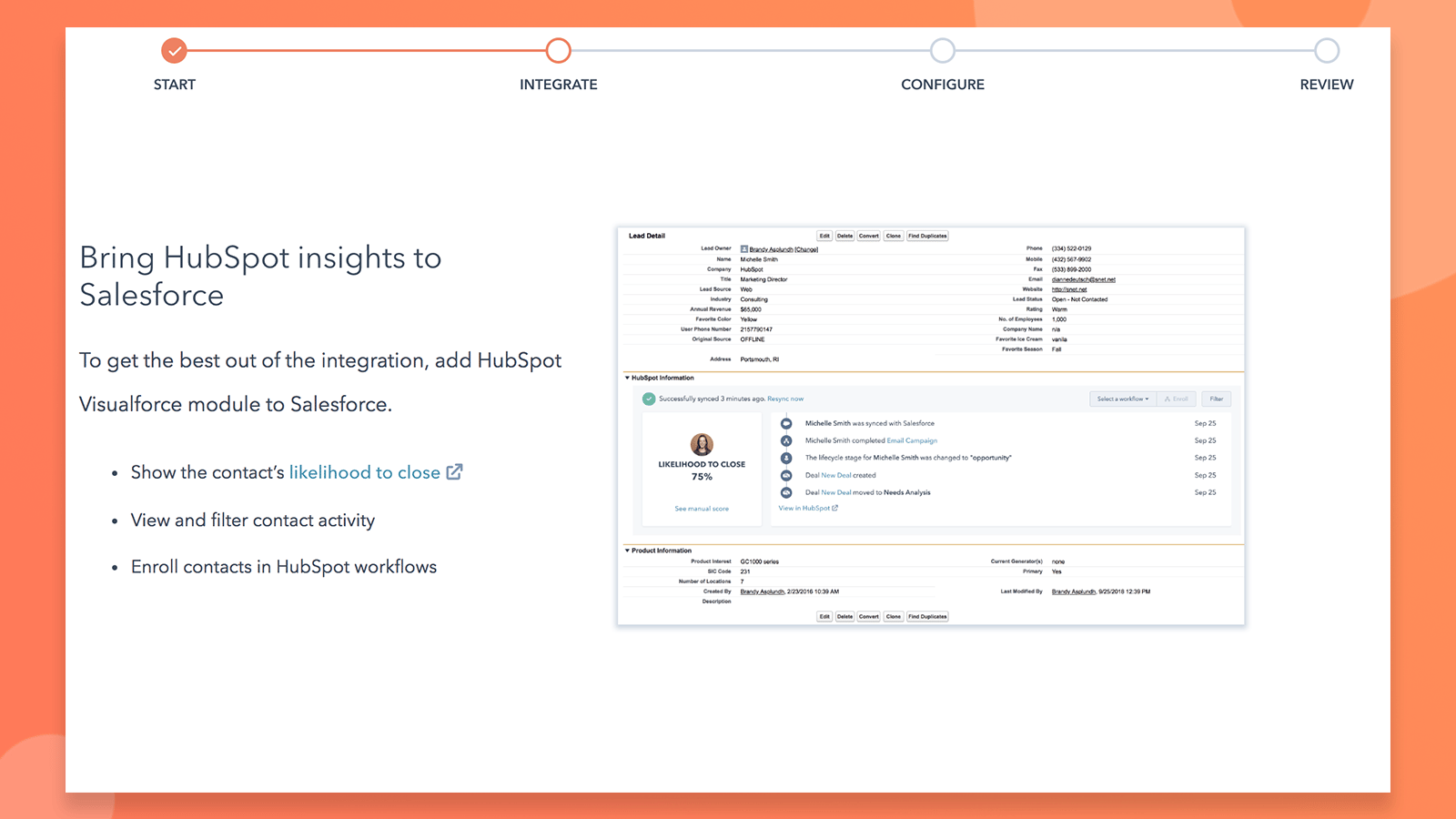Click the lead owner icon beside Brandy Asplundh

[x=744, y=248]
